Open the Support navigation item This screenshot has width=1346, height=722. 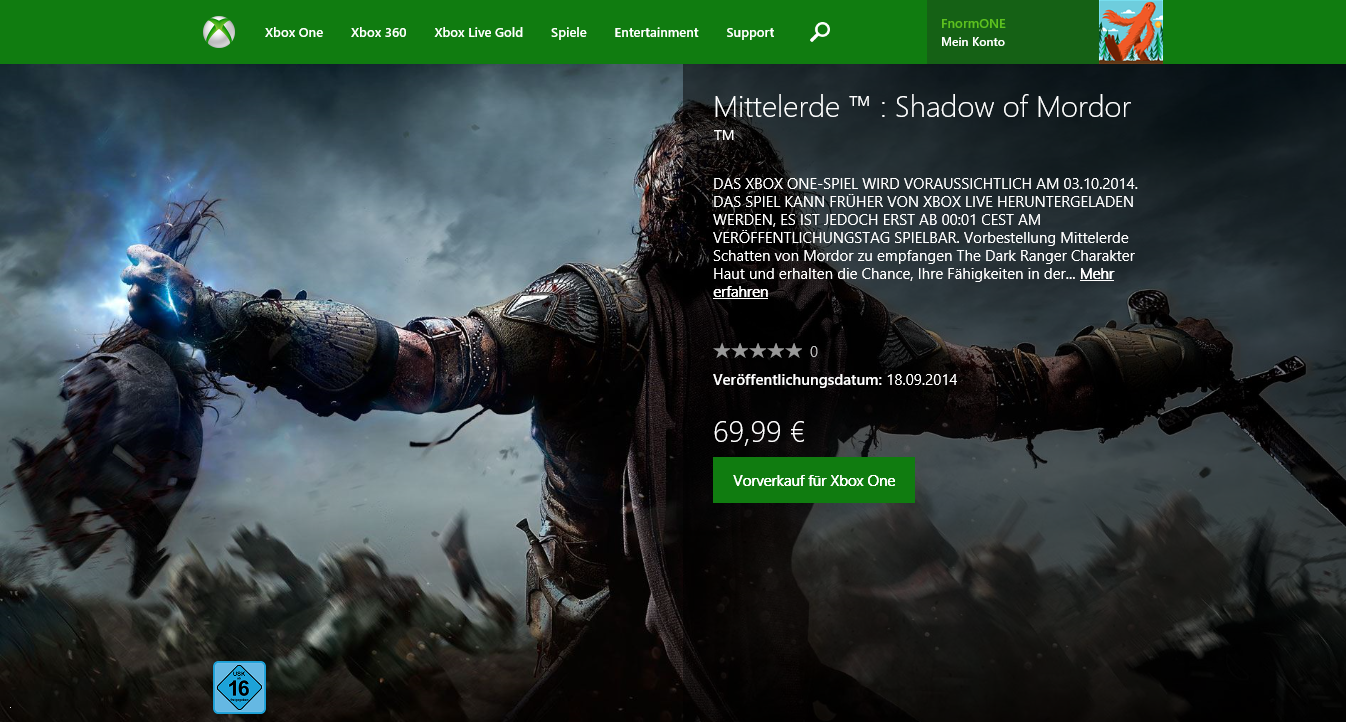click(750, 32)
